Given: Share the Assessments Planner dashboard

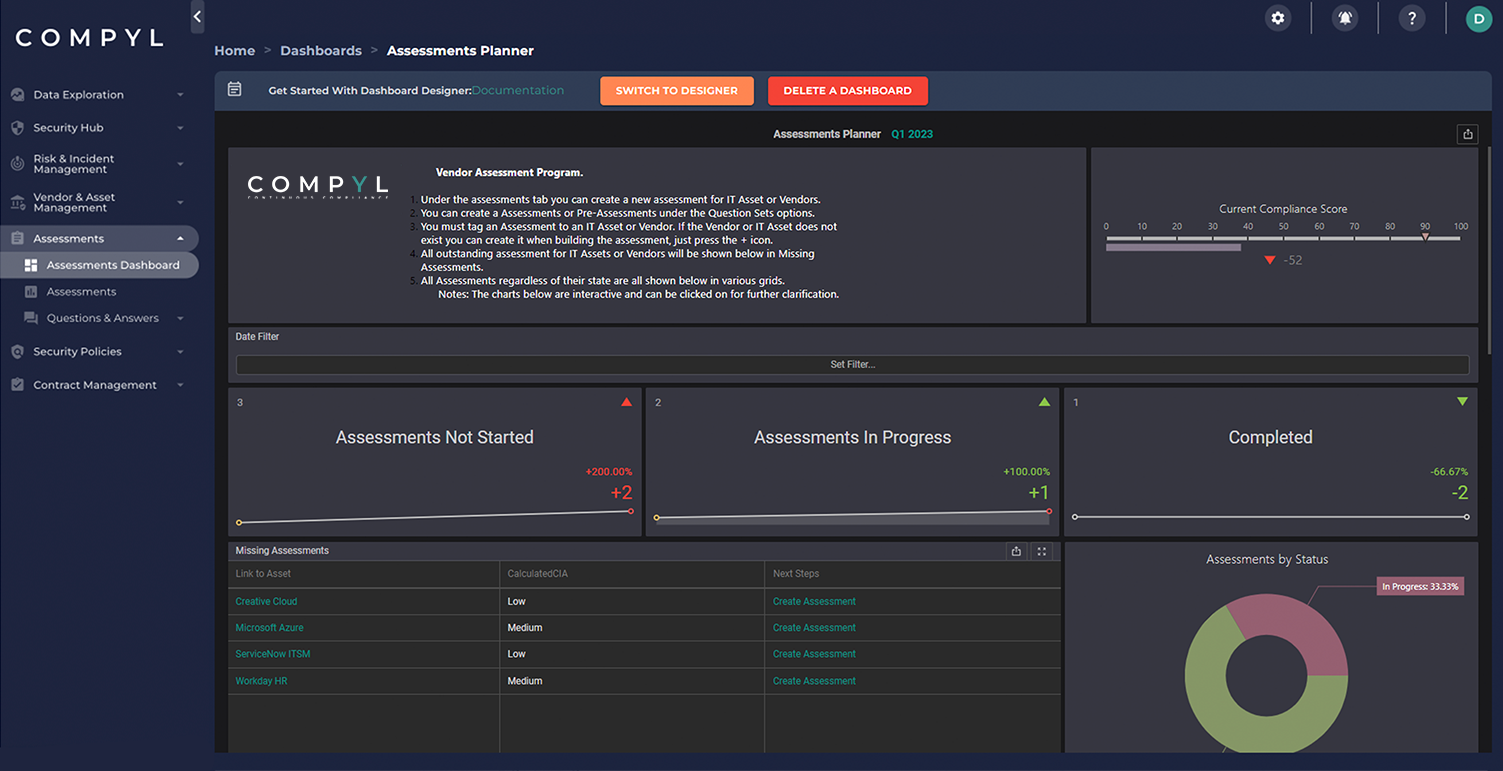Looking at the screenshot, I should (1467, 133).
